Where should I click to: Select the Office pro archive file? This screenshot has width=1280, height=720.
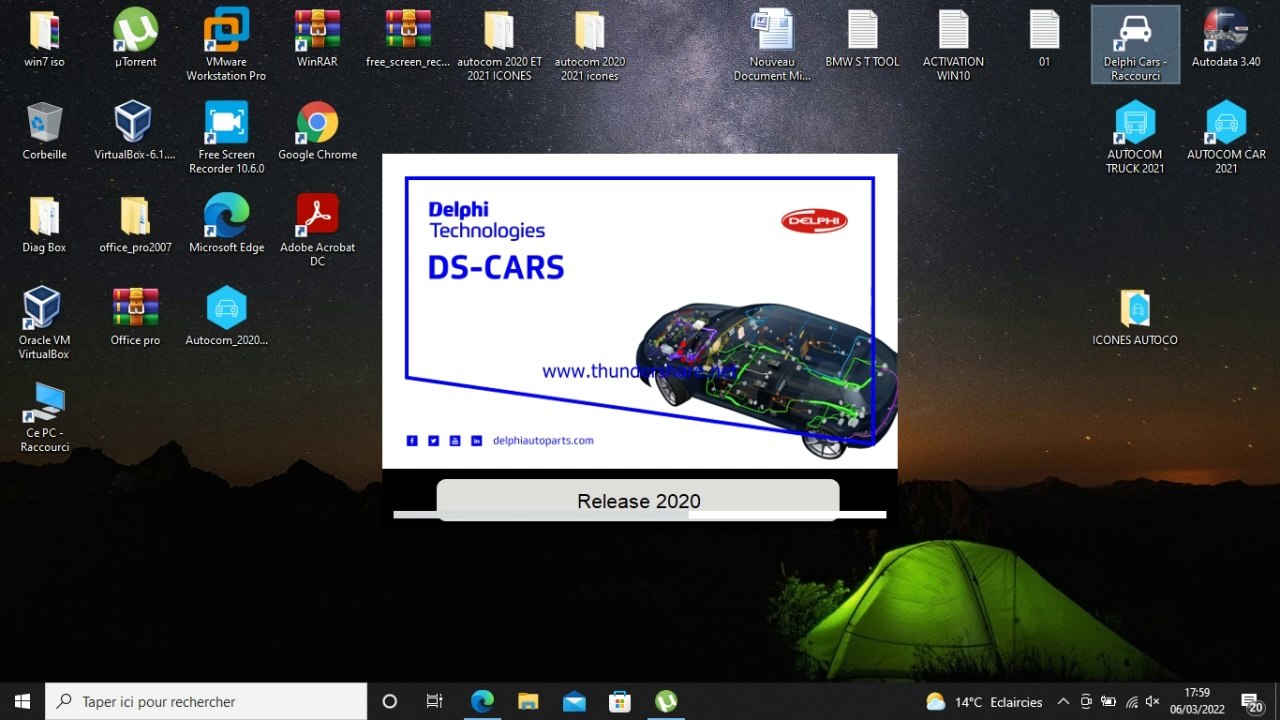tap(135, 317)
